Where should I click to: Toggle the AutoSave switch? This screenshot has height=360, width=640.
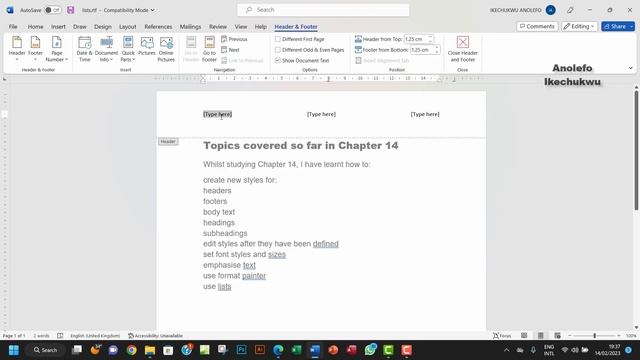(53, 10)
